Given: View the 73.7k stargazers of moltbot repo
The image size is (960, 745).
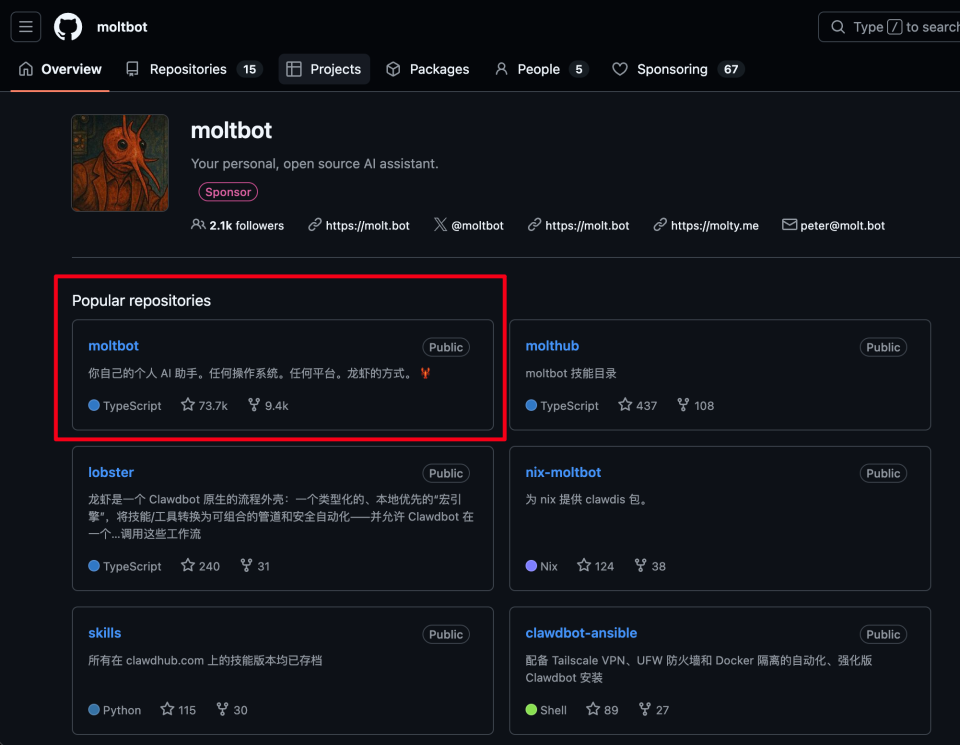Looking at the screenshot, I should (x=204, y=405).
